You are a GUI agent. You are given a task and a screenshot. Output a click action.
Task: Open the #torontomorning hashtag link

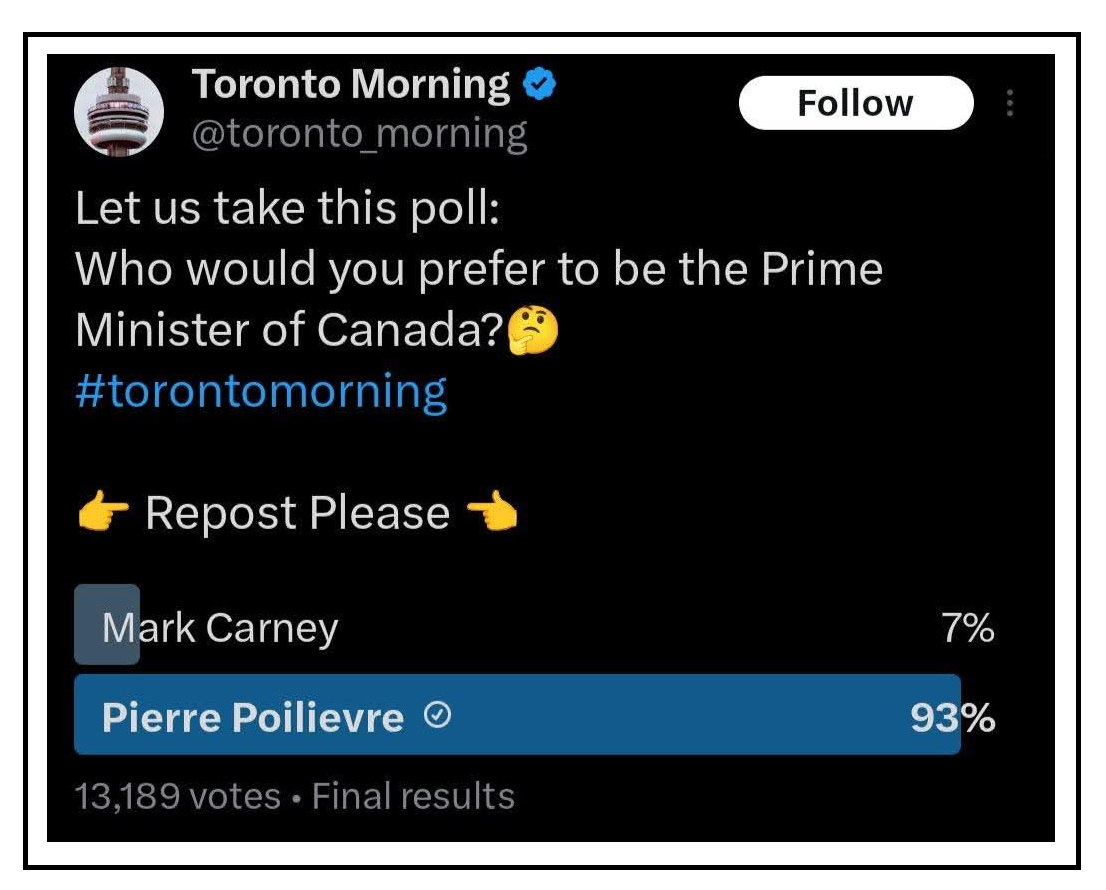tap(261, 391)
